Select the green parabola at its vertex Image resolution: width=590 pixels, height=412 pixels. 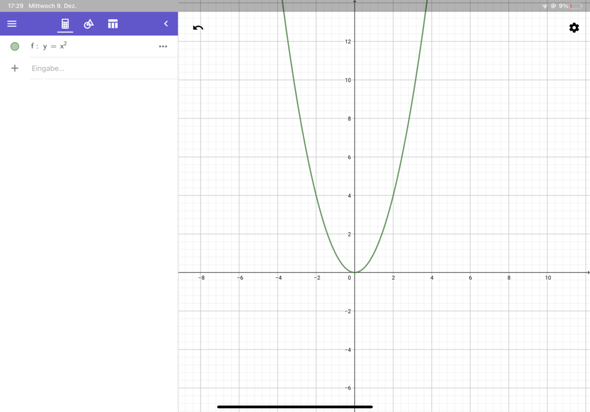(354, 272)
